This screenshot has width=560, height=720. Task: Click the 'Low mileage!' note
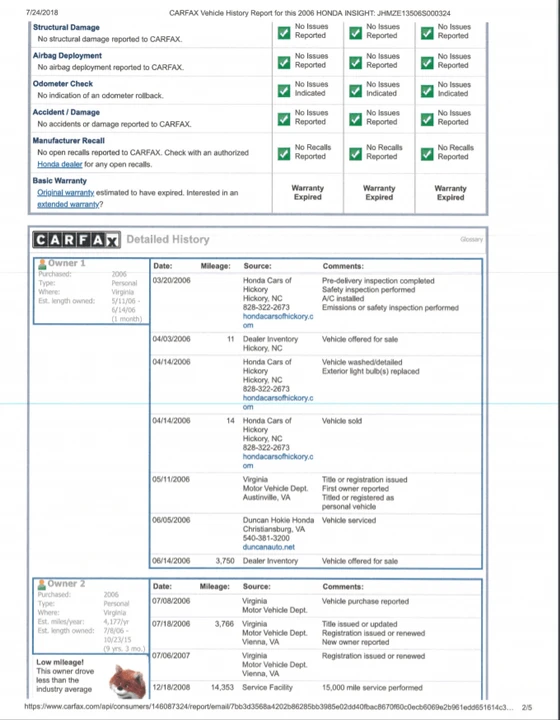pyautogui.click(x=60, y=662)
